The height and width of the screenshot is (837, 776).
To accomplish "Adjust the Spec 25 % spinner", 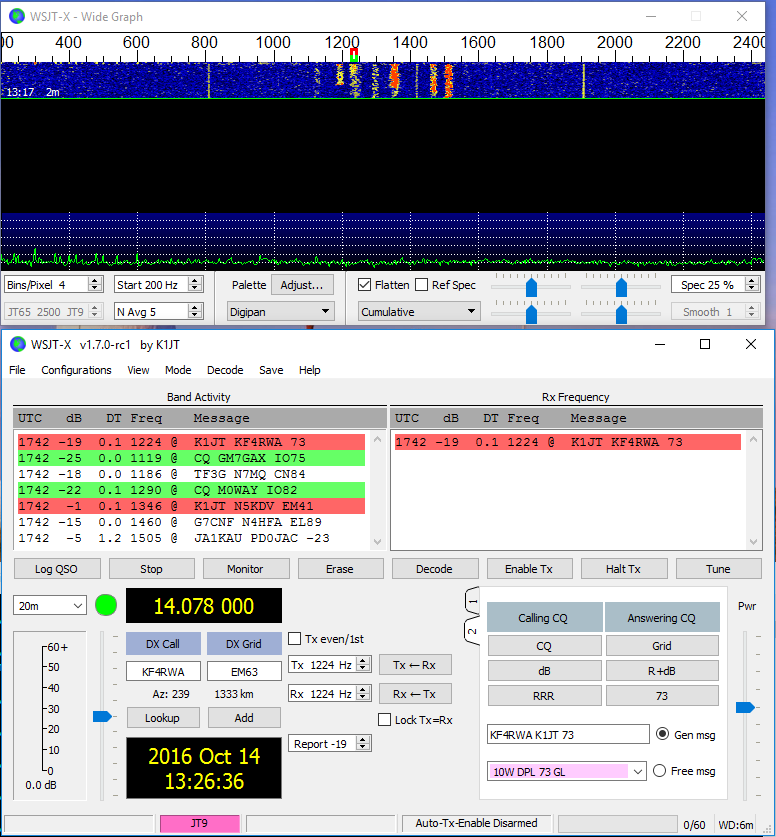I will (752, 284).
